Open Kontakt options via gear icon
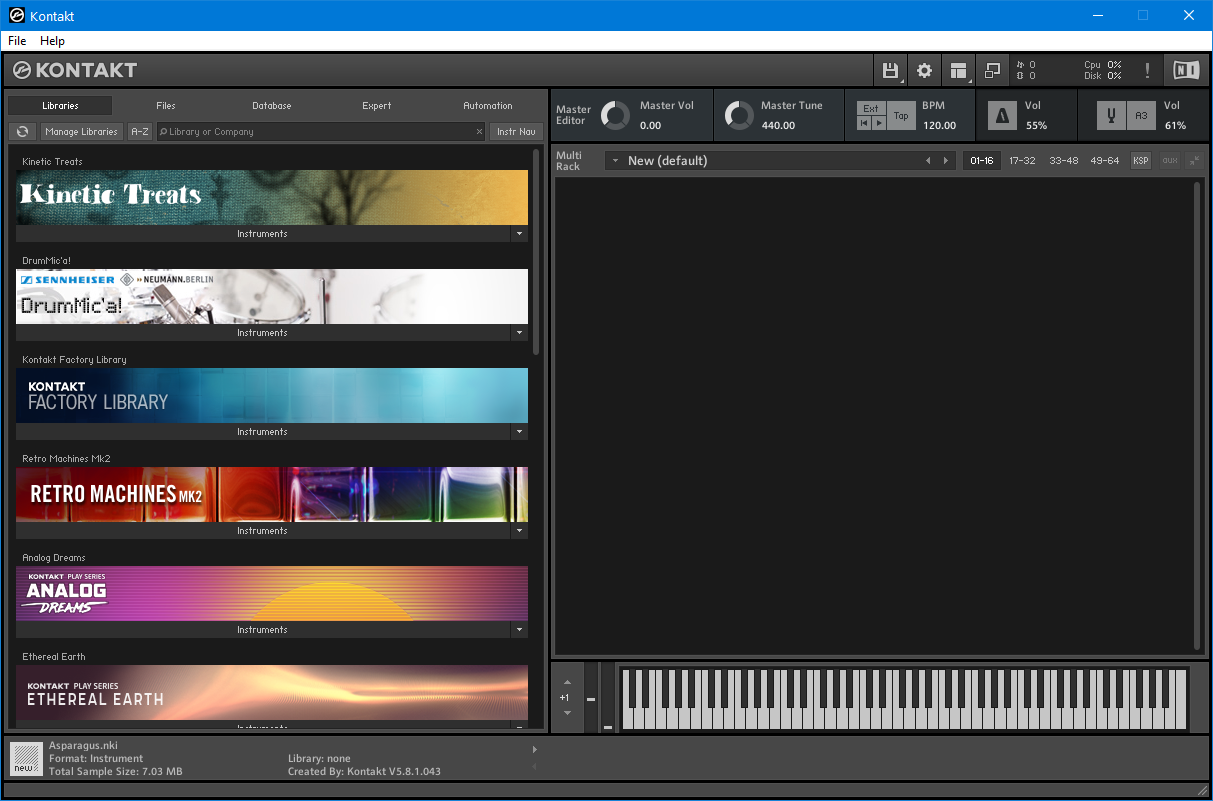Screen dimensions: 1213x801 (924, 70)
